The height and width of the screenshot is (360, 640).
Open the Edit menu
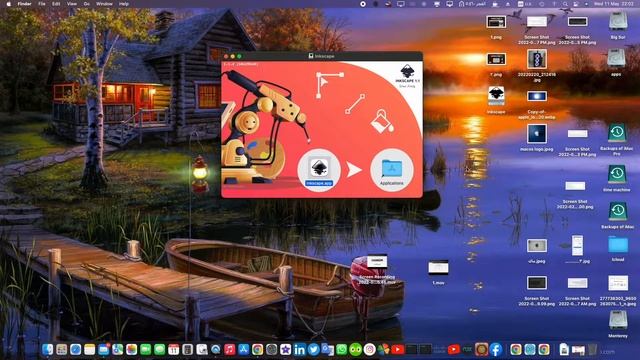pyautogui.click(x=56, y=4)
